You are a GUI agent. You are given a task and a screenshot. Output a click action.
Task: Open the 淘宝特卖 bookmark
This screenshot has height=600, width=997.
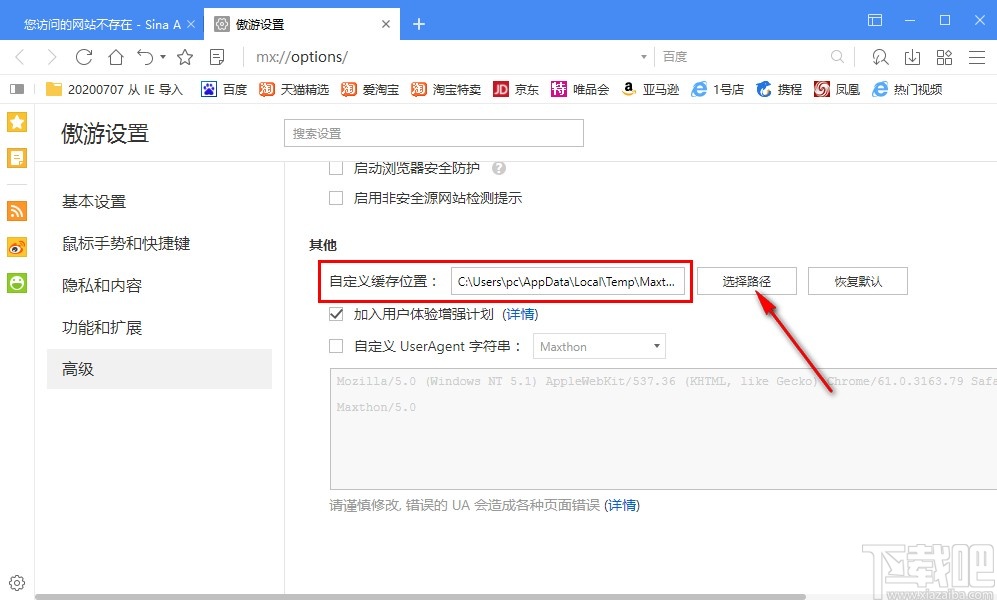[x=446, y=90]
